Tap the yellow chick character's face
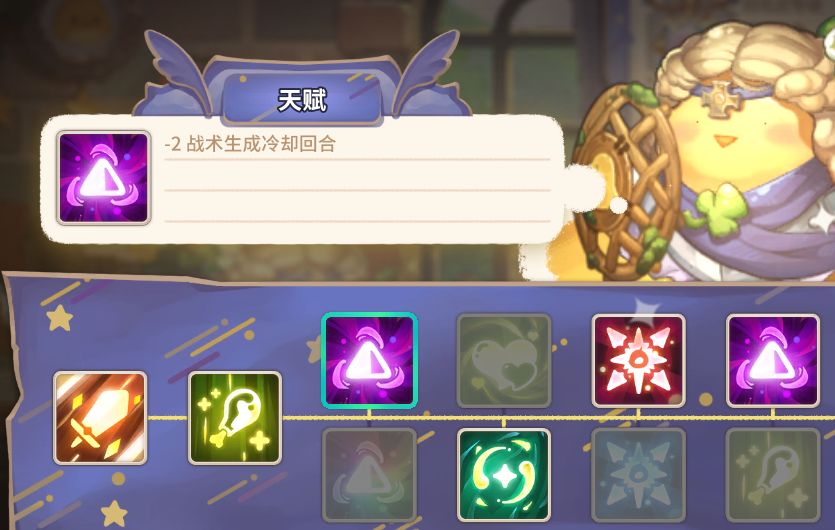The height and width of the screenshot is (530, 835). 724,140
